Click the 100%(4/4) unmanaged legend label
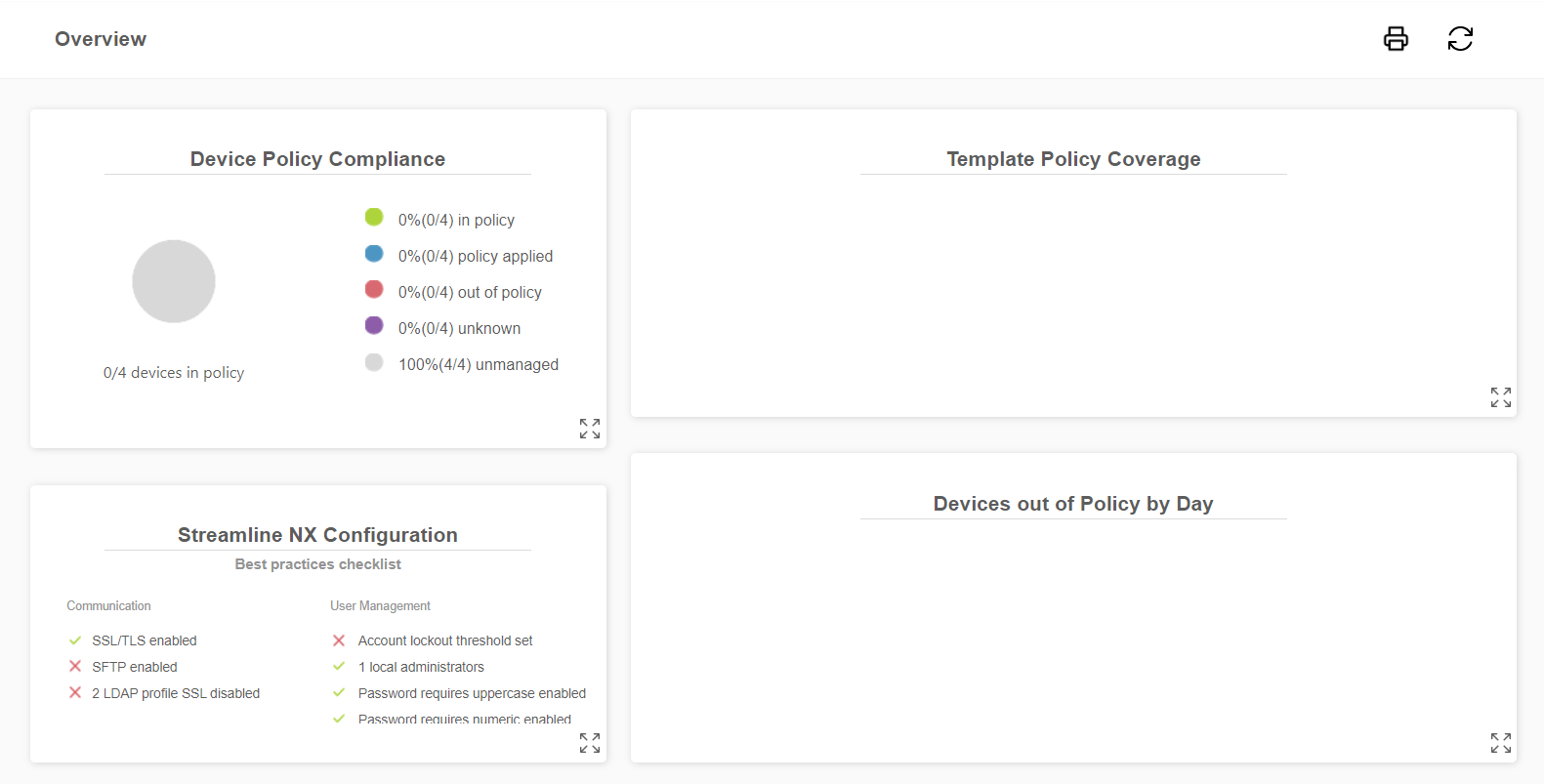 pos(479,365)
